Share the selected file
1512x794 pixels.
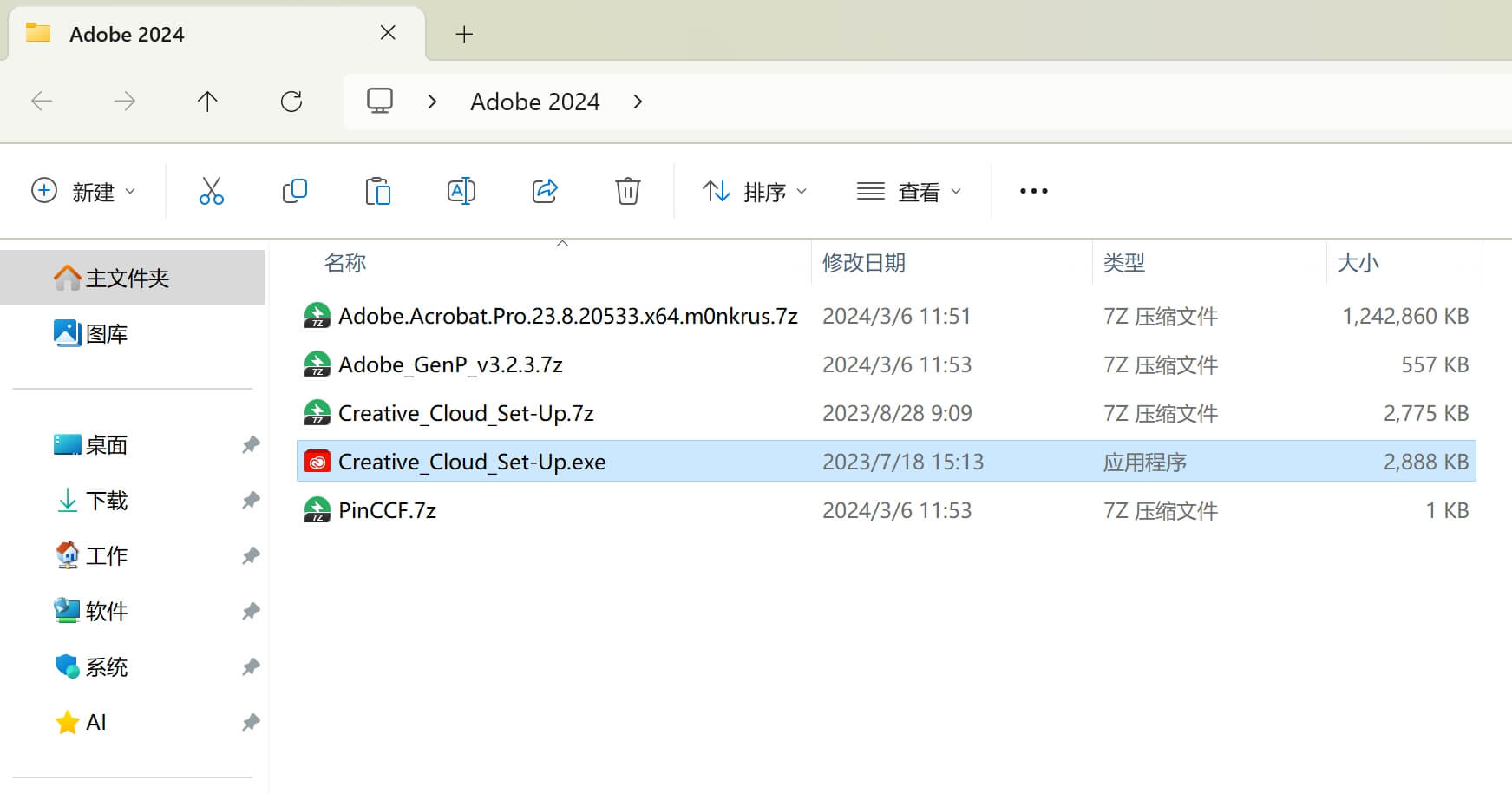(545, 191)
